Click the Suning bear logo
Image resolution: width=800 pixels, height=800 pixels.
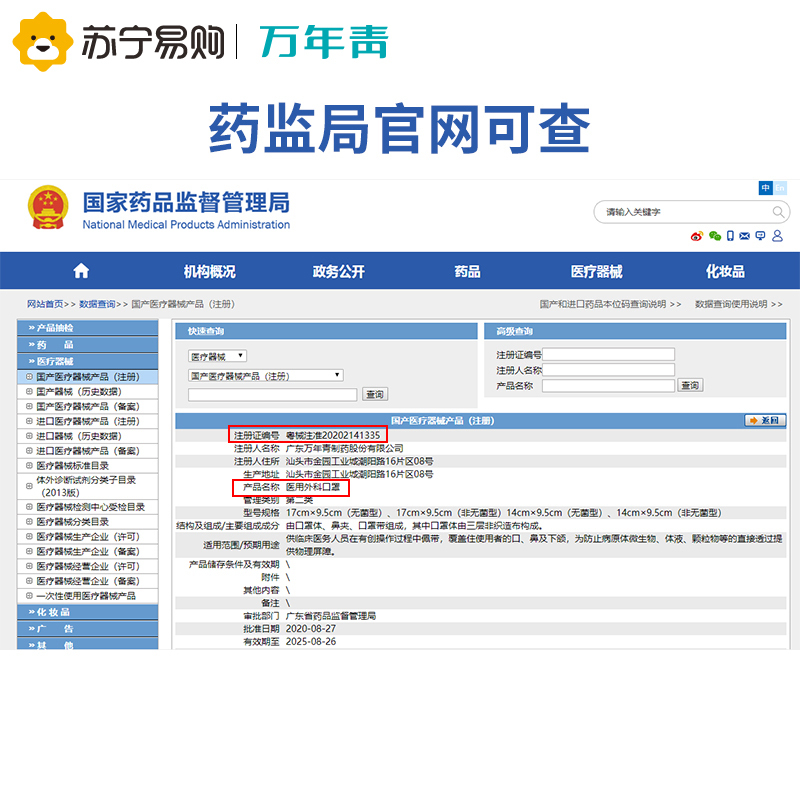43,41
